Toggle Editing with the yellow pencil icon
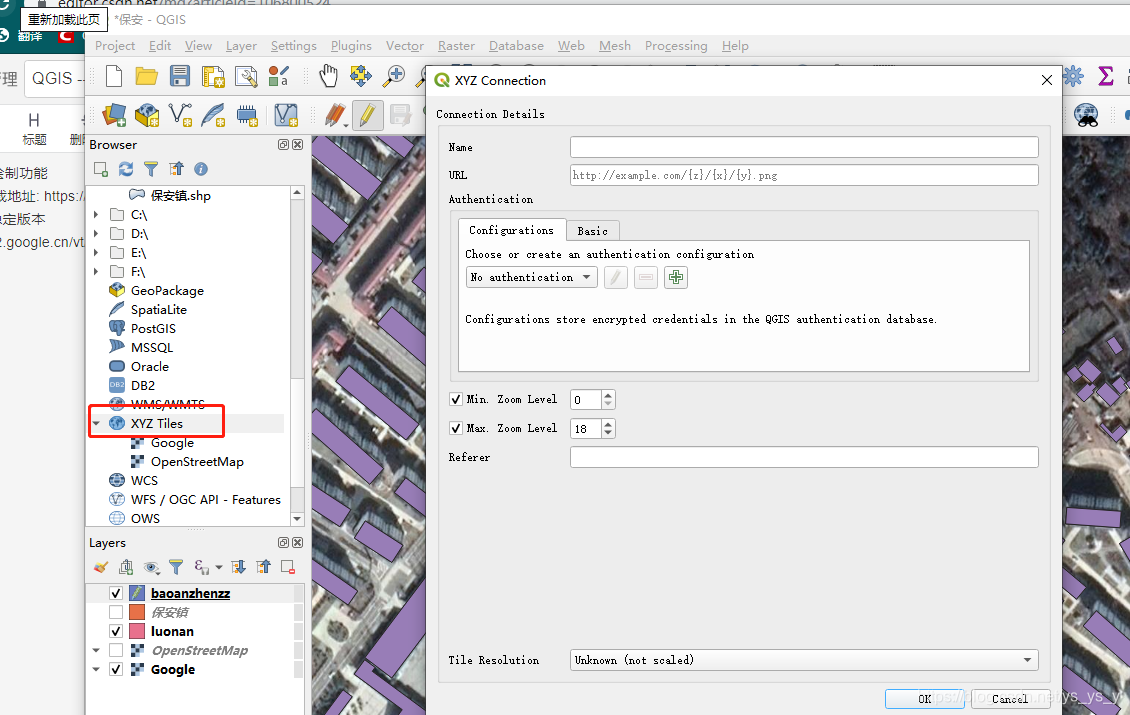 coord(367,115)
